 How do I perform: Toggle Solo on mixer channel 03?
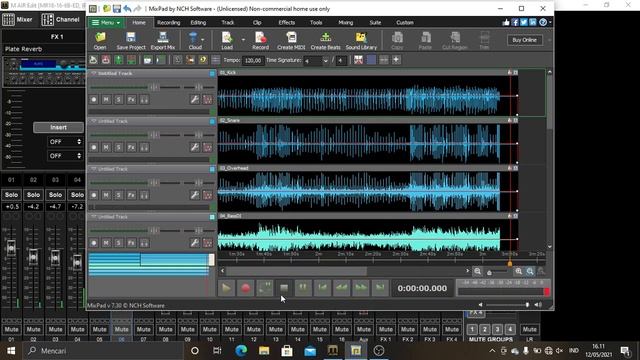coord(56,195)
